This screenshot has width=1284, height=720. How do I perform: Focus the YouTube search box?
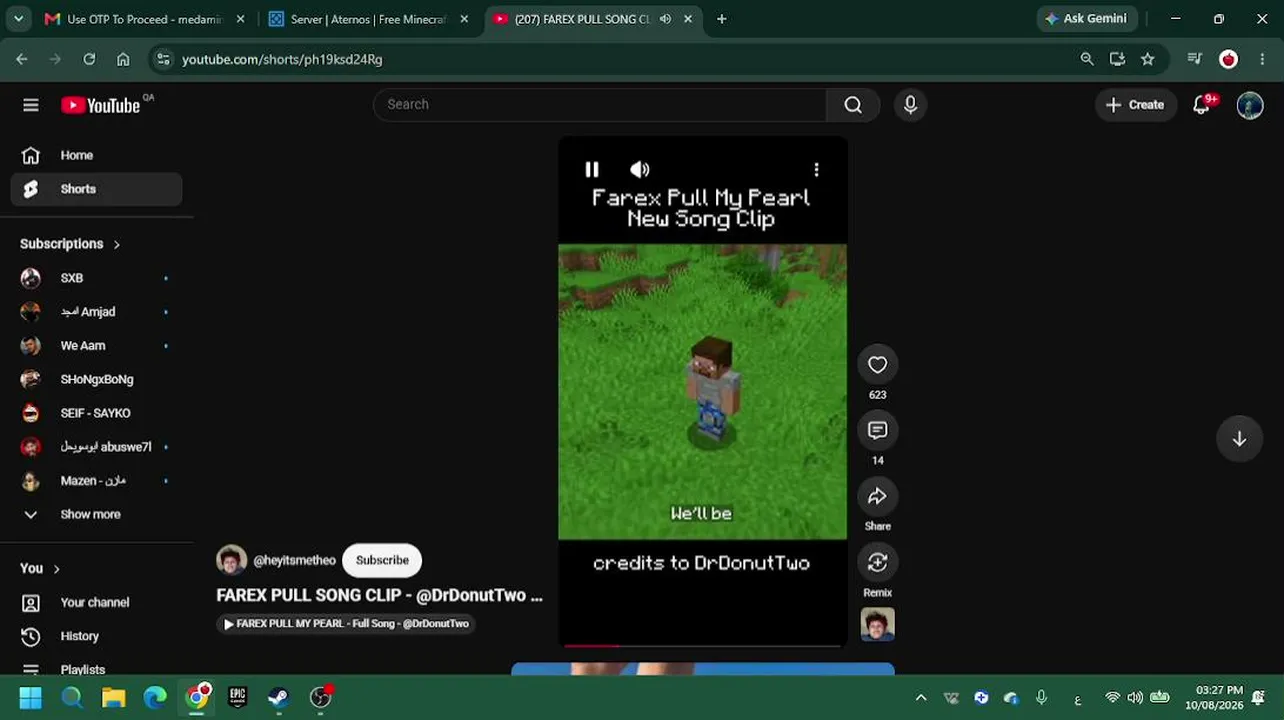coord(600,104)
